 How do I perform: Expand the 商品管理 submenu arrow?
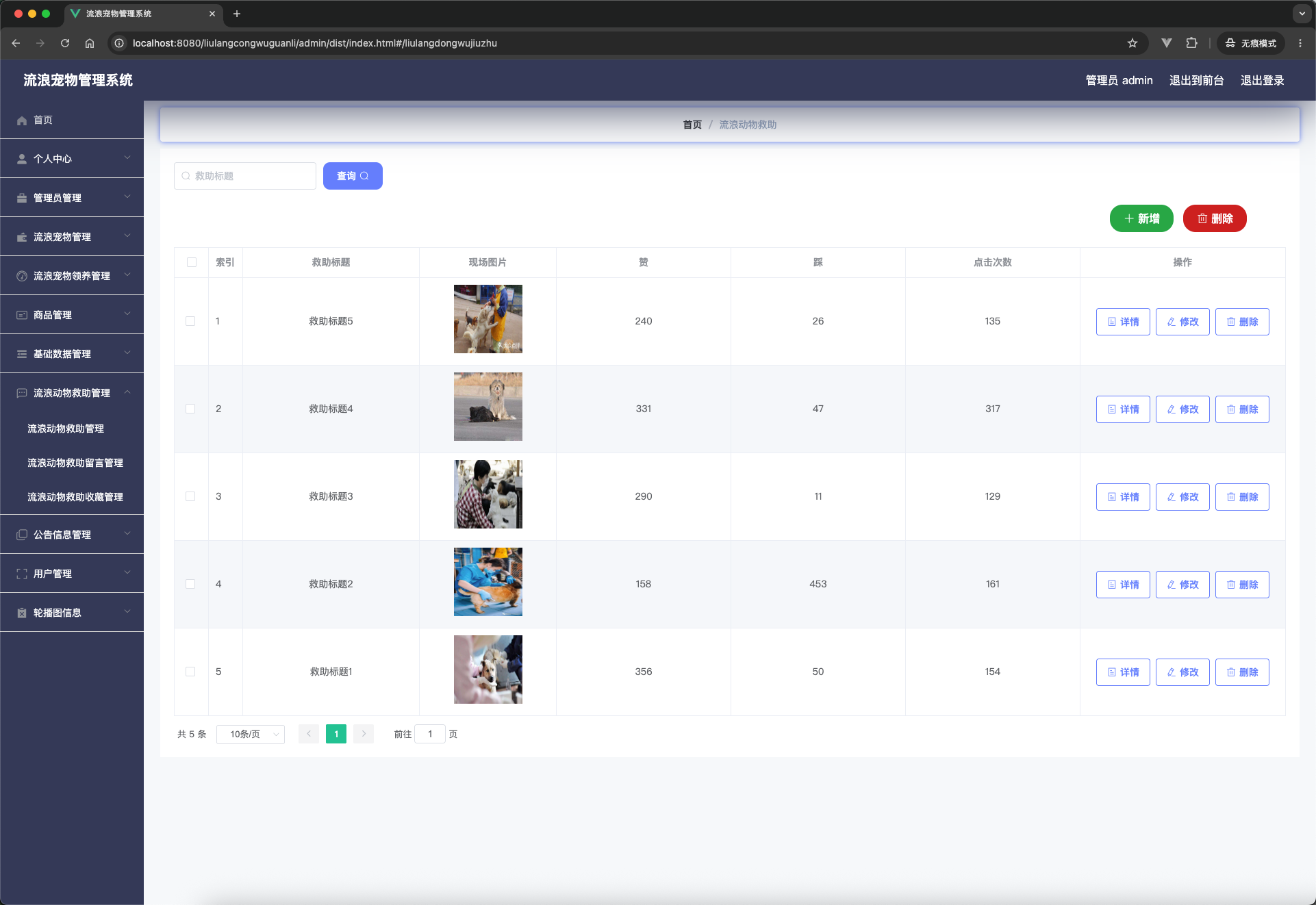pos(127,314)
